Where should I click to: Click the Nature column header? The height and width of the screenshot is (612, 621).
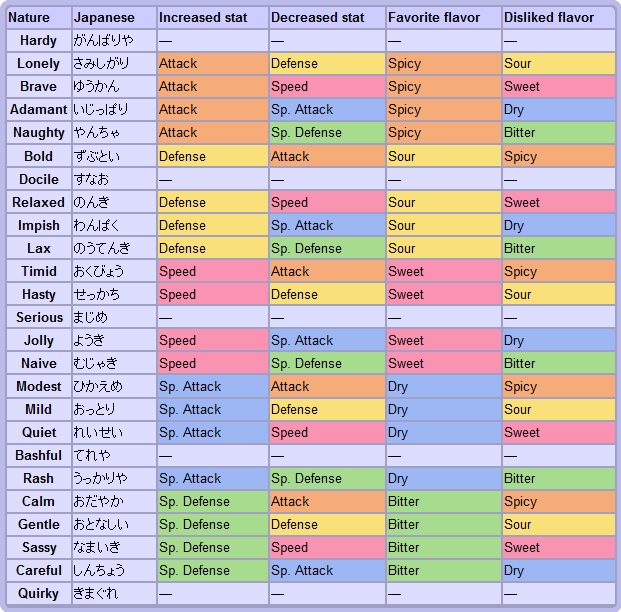pyautogui.click(x=38, y=18)
